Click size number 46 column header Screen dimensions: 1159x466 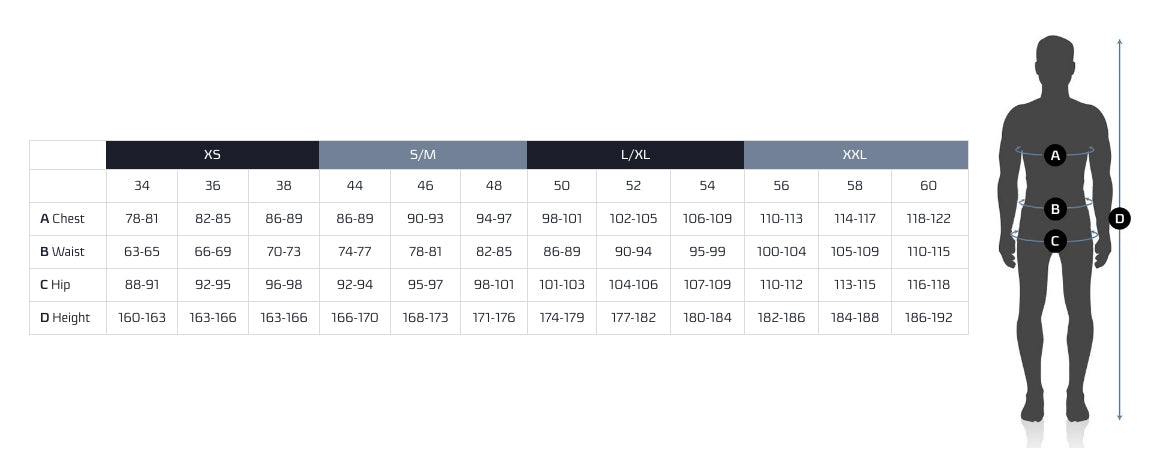[x=425, y=186]
